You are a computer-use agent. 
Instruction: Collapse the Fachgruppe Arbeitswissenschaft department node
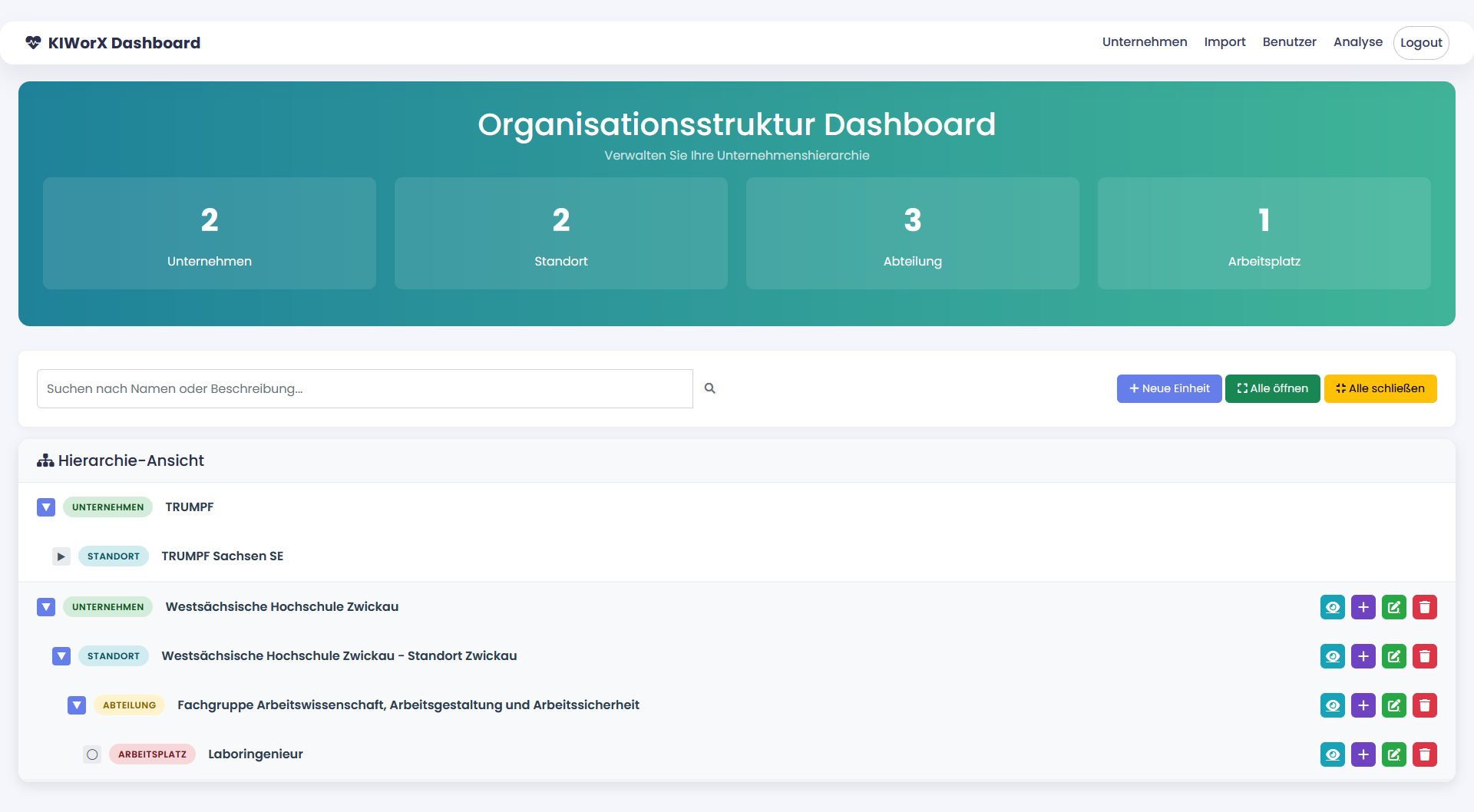point(77,705)
